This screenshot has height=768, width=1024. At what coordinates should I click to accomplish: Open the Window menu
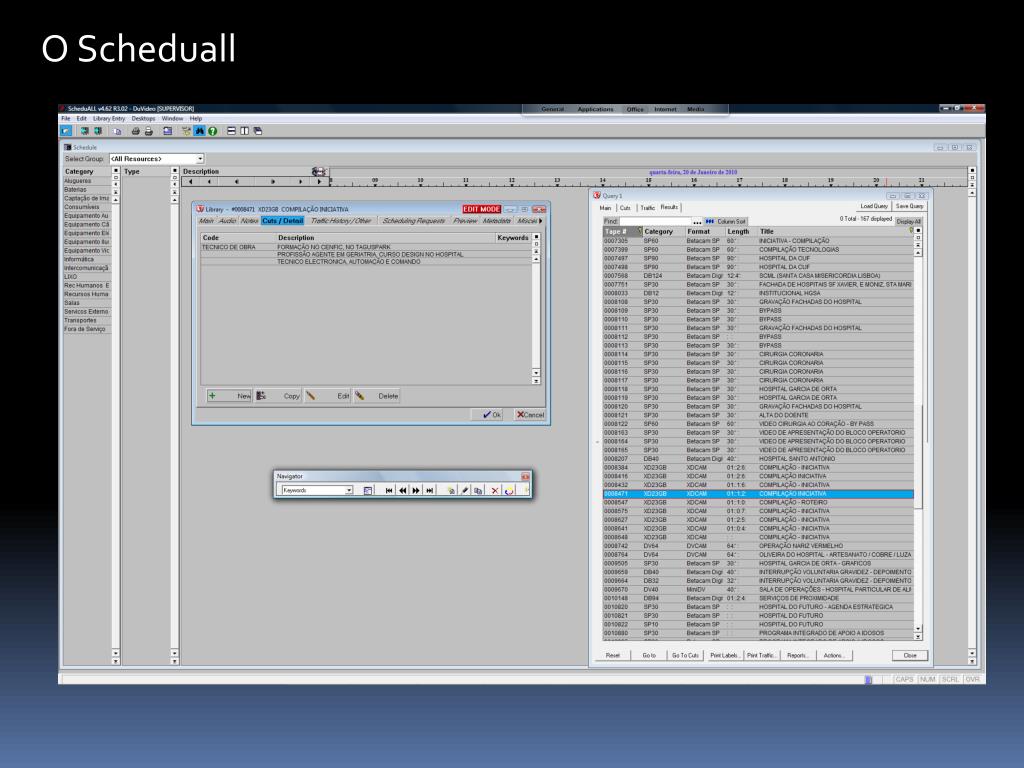(172, 119)
